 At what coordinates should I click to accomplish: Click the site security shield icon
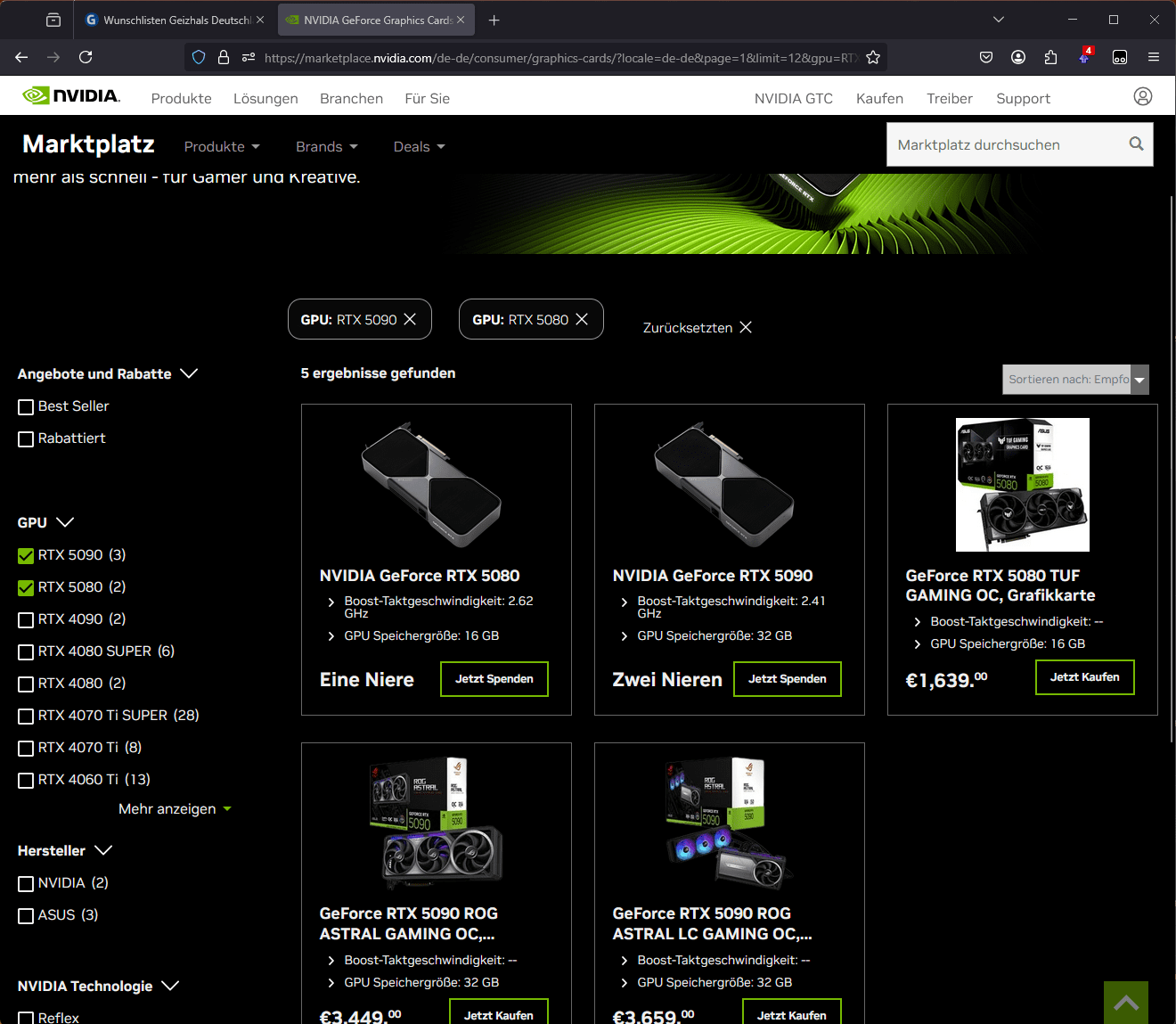point(199,57)
